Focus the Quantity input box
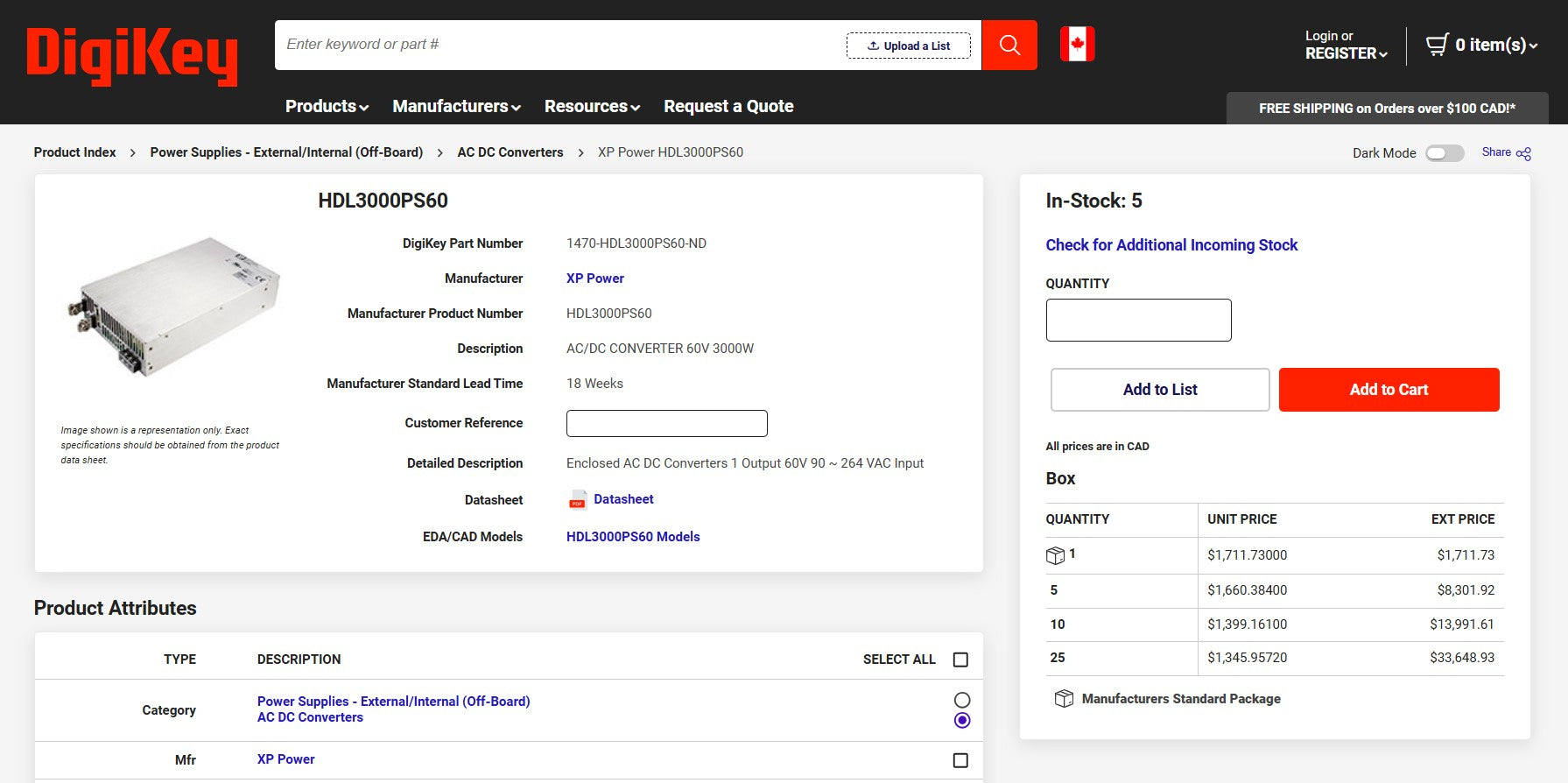Image resolution: width=1568 pixels, height=783 pixels. click(x=1138, y=320)
